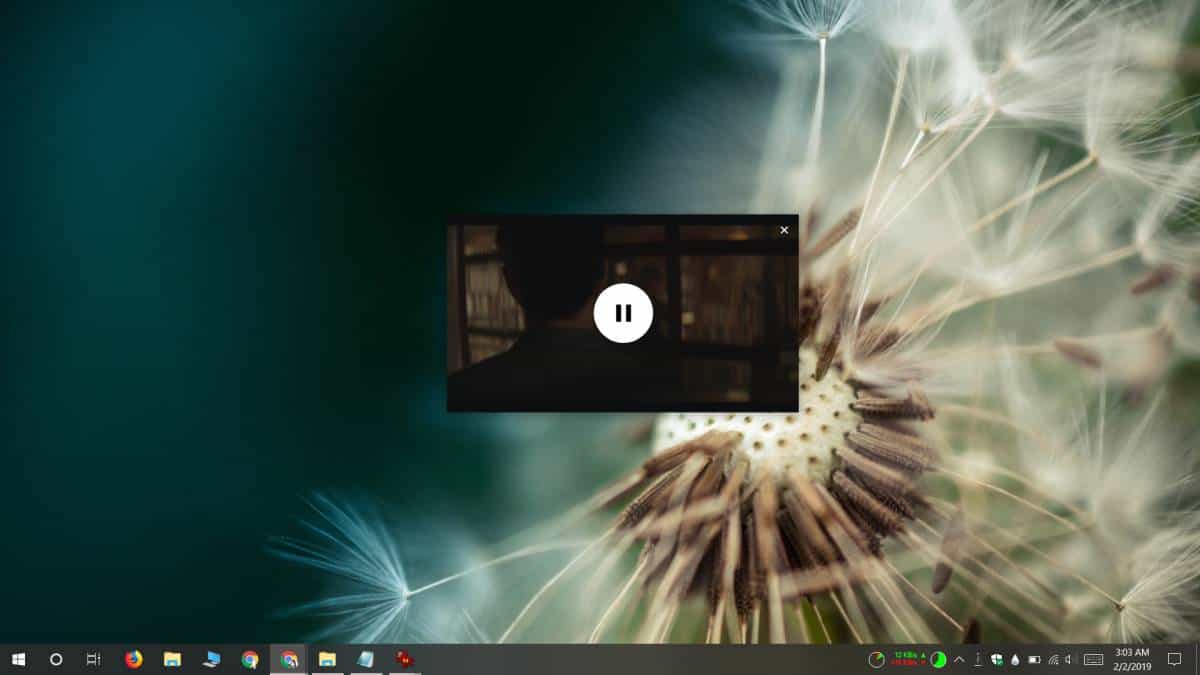The height and width of the screenshot is (675, 1200).
Task: Open Windows Security shield tray icon
Action: 997,659
